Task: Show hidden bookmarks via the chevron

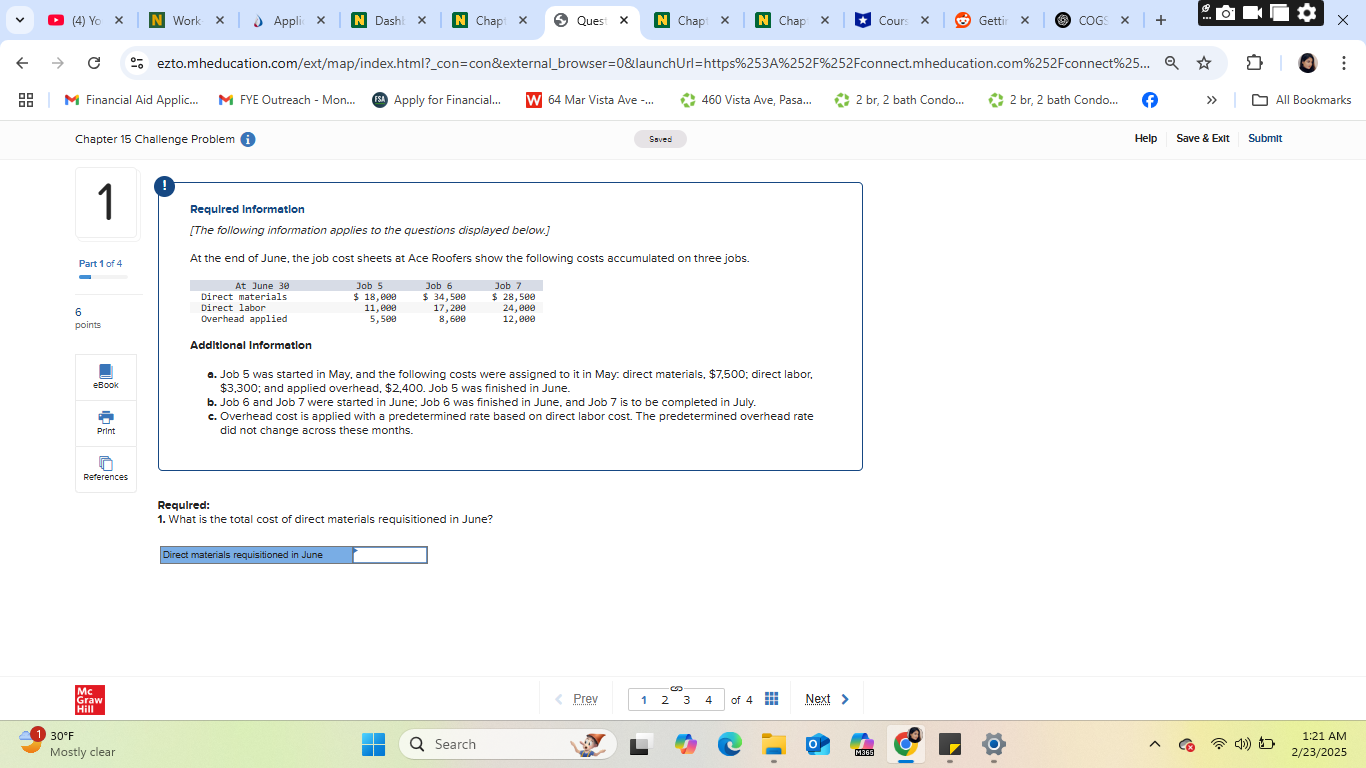Action: pos(1211,99)
